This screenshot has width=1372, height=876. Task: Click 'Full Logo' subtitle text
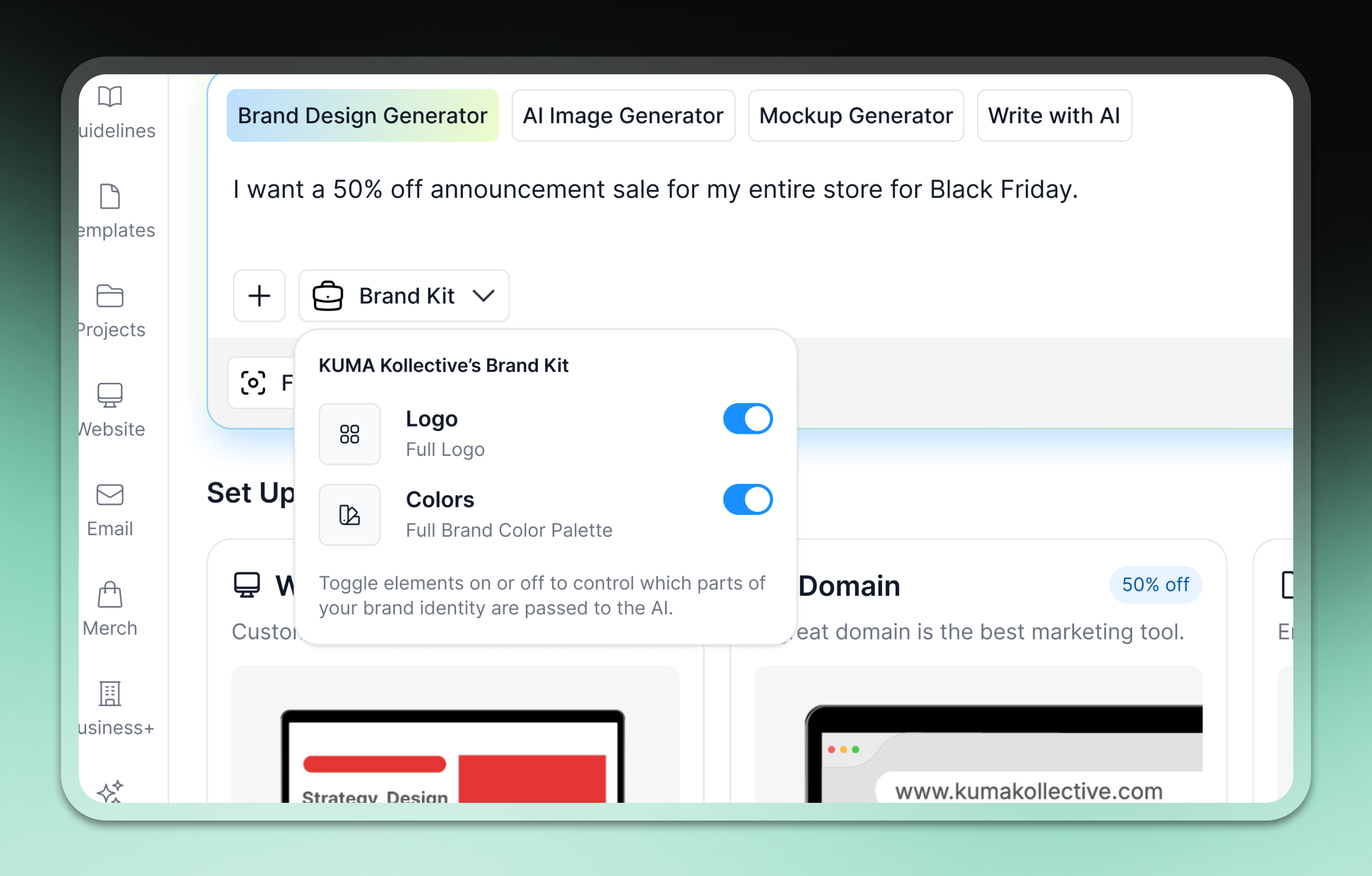445,449
